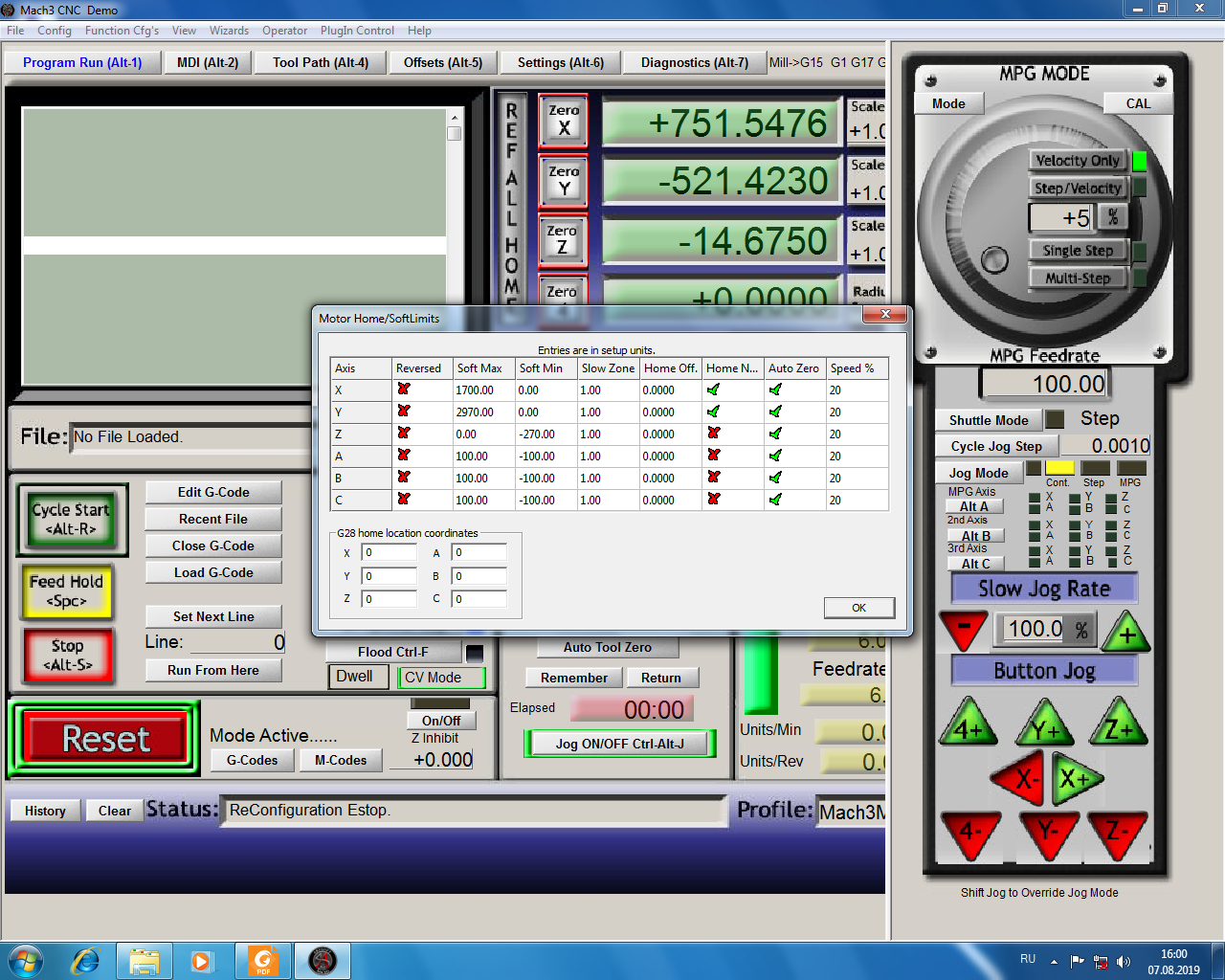Click the Feed Hold button
The image size is (1225, 980).
point(66,590)
